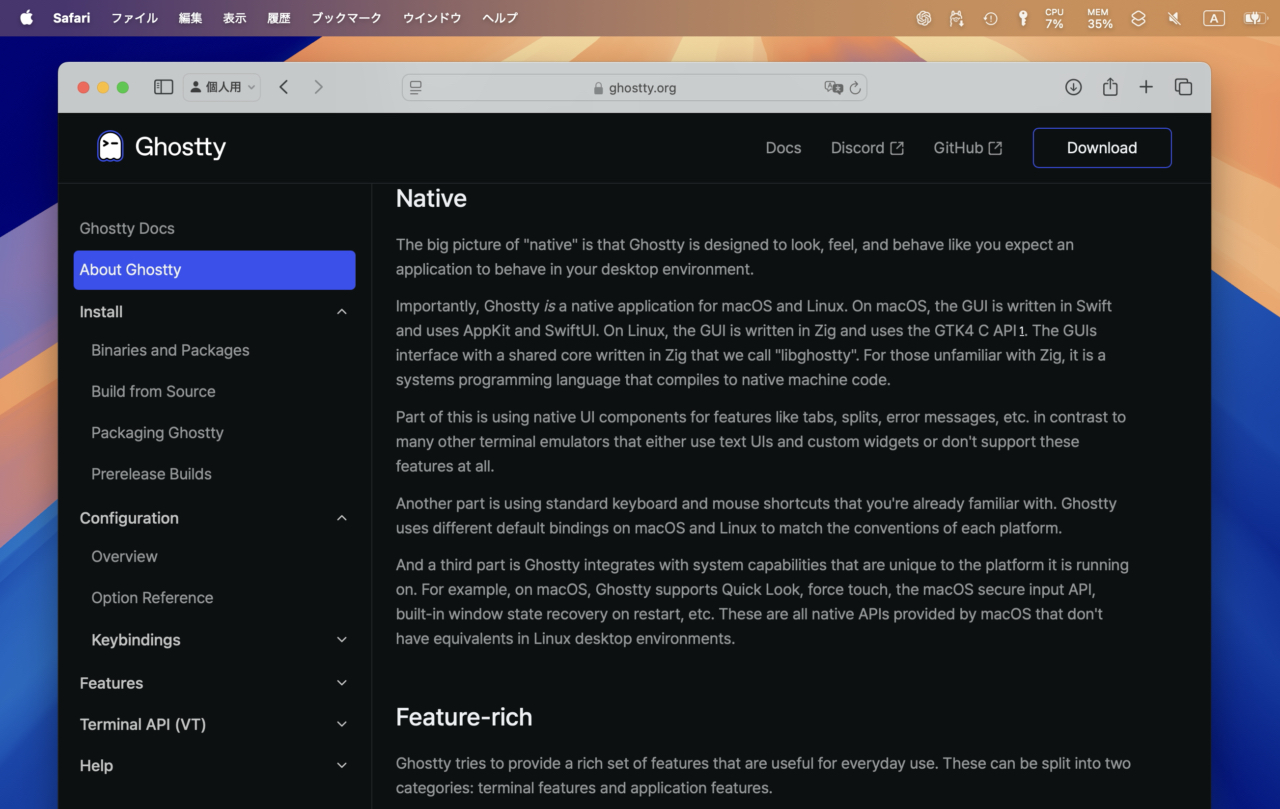Open the Docs link in header

(783, 147)
